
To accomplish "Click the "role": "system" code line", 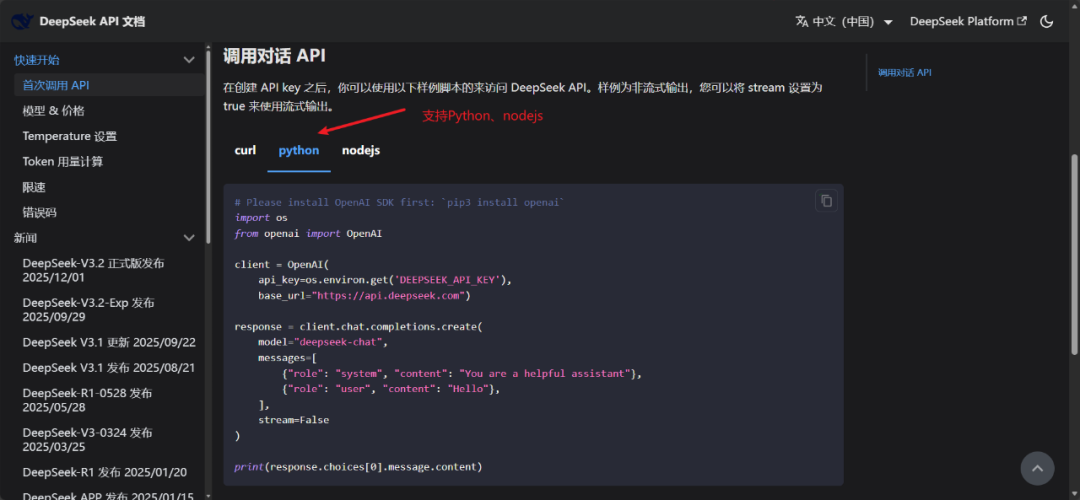I will point(461,373).
